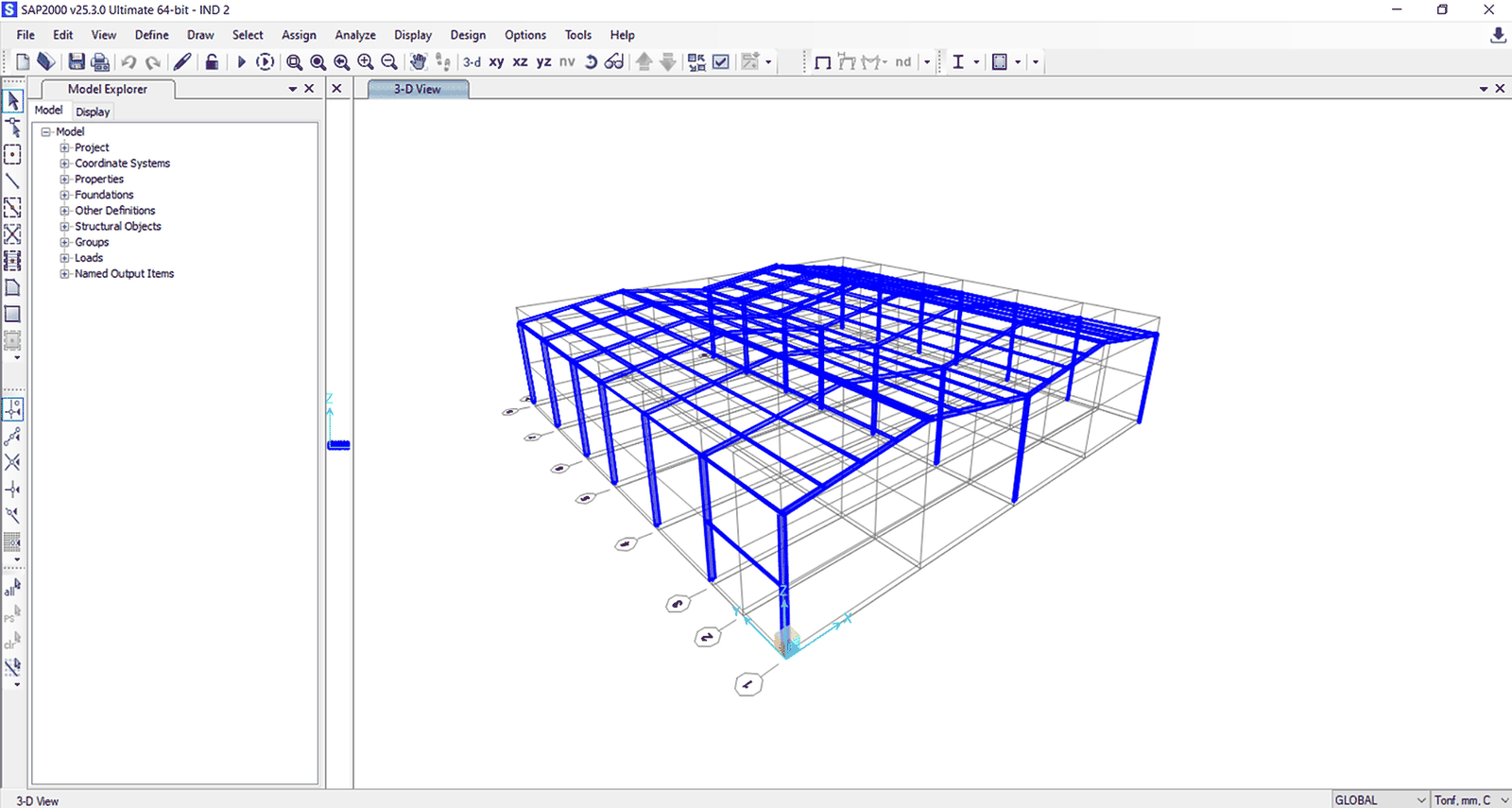Viewport: 1512px width, 808px height.
Task: Expand the Structural Objects tree node
Action: coord(64,226)
